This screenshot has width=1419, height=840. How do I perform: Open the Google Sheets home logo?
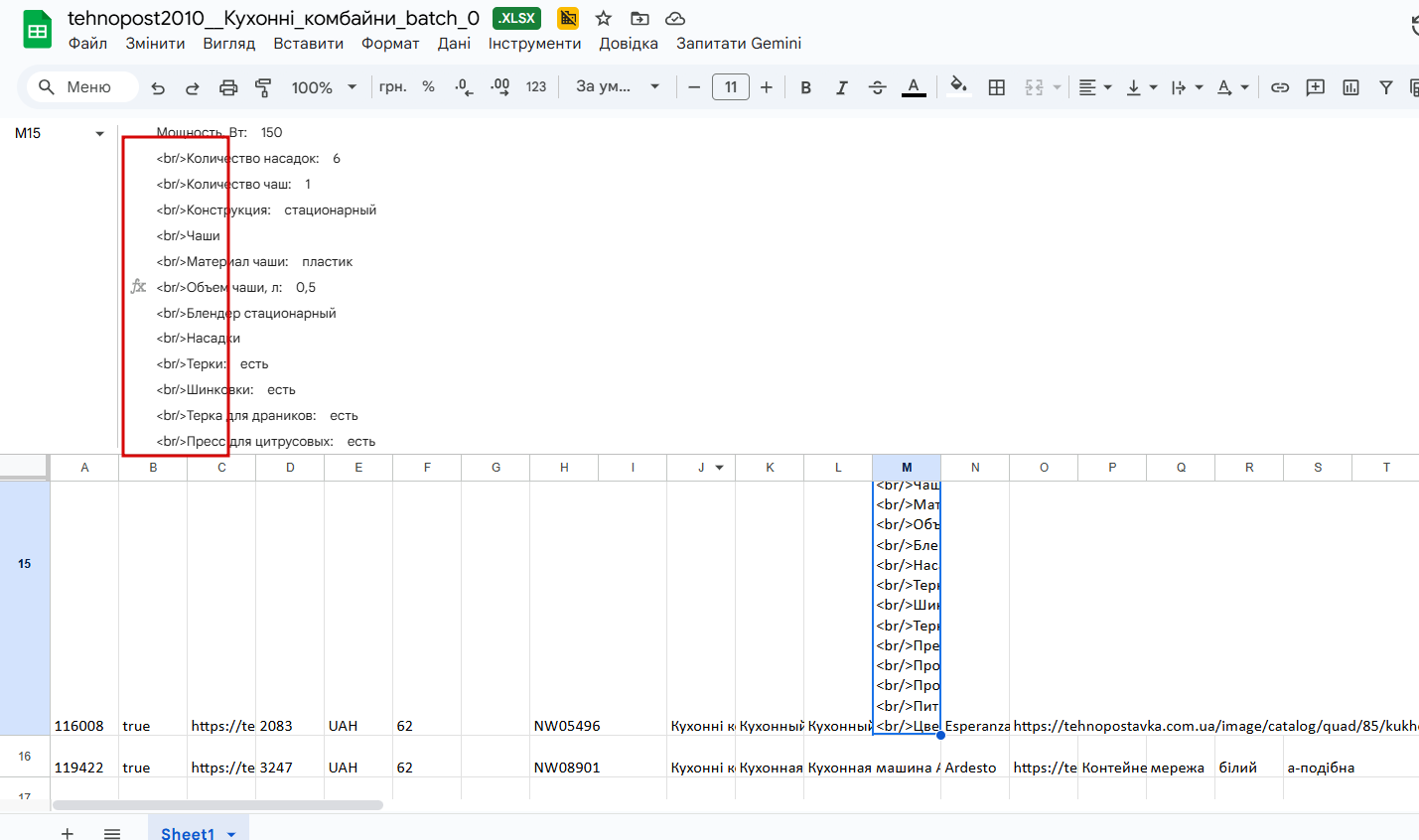38,30
